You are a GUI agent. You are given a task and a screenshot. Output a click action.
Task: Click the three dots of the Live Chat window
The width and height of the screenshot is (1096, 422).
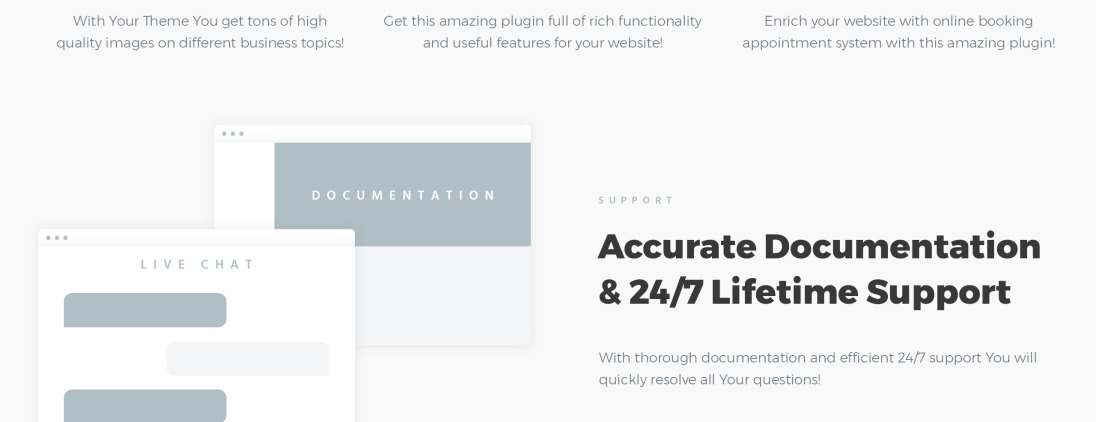coord(57,238)
